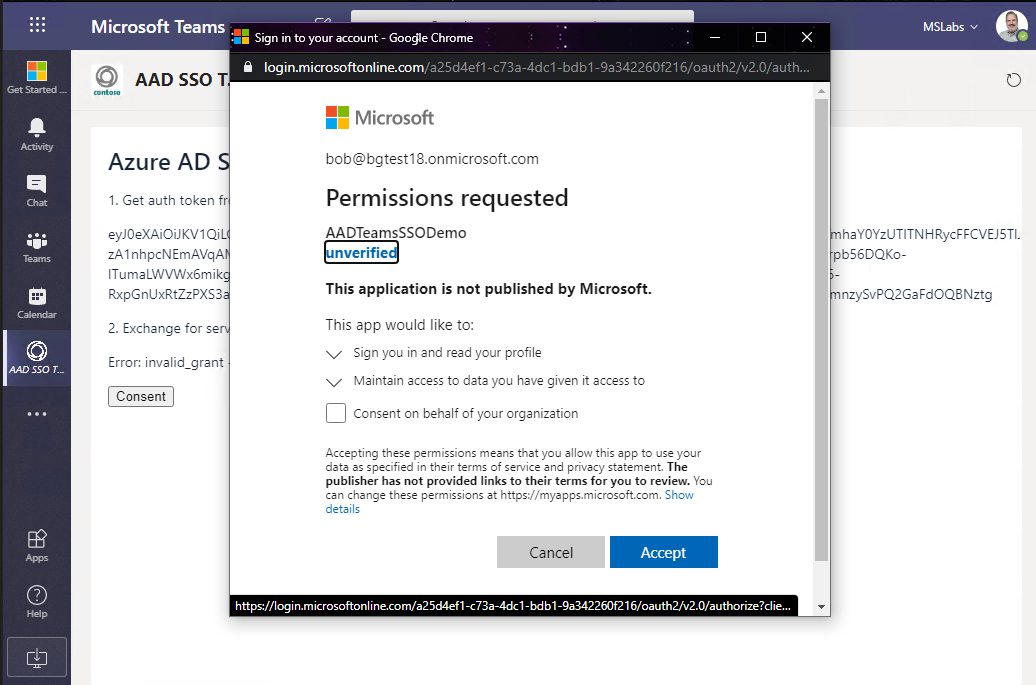Open Help in Teams sidebar
1036x685 pixels.
coord(36,602)
